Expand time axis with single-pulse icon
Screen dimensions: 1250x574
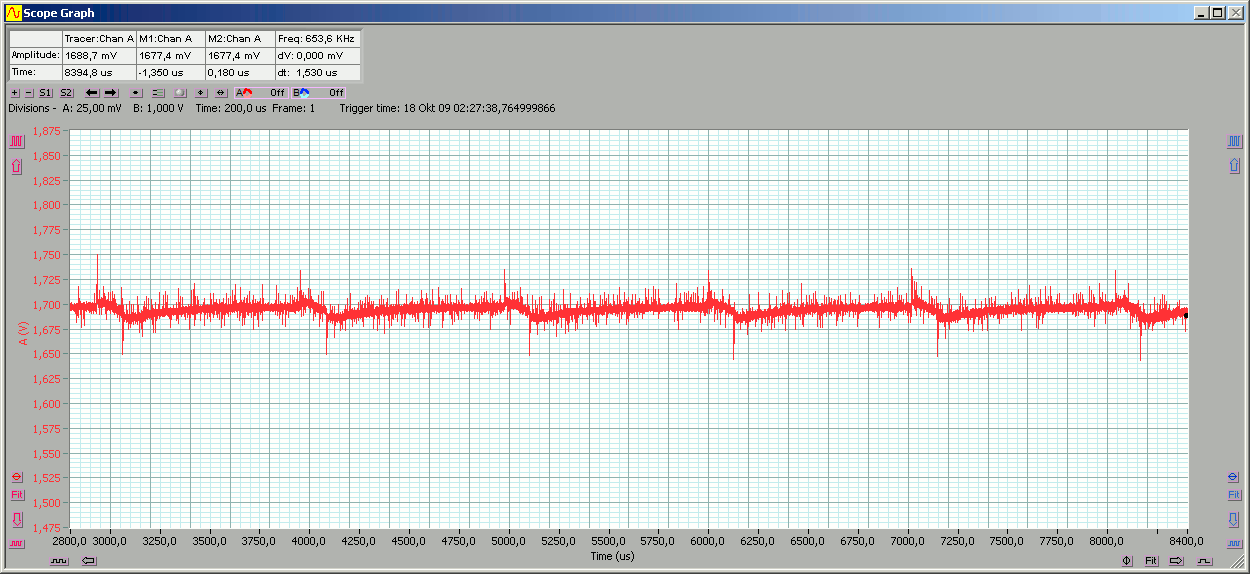pos(1205,561)
